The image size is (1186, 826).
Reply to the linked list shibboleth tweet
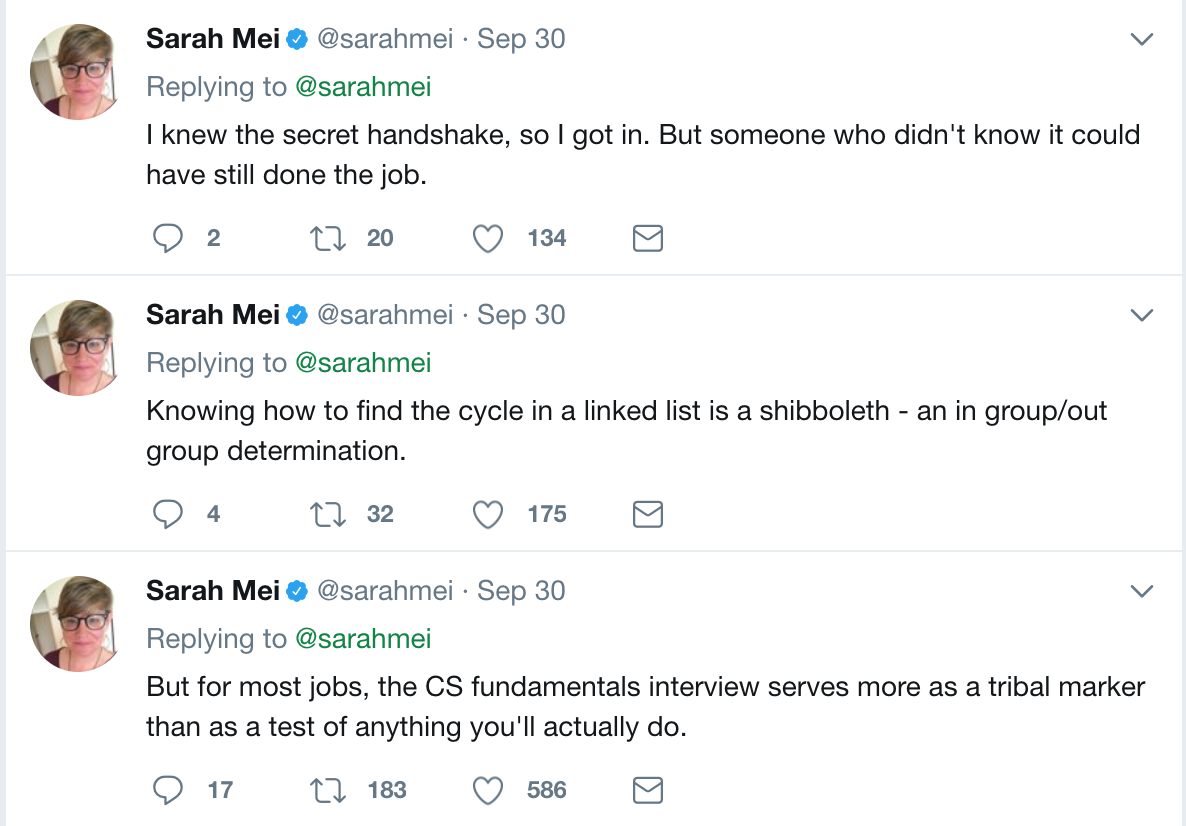pos(168,514)
